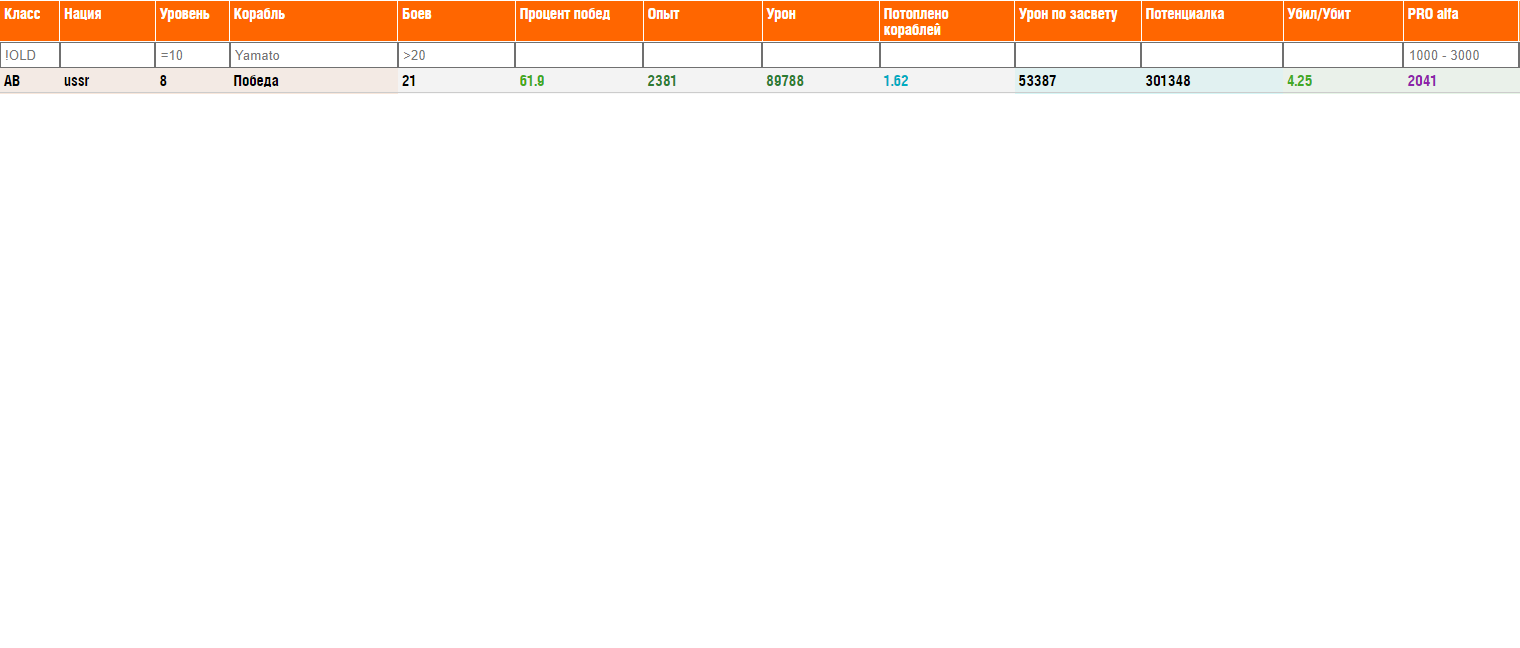
Task: Sort by the Урон по засвету header
Action: click(1077, 21)
